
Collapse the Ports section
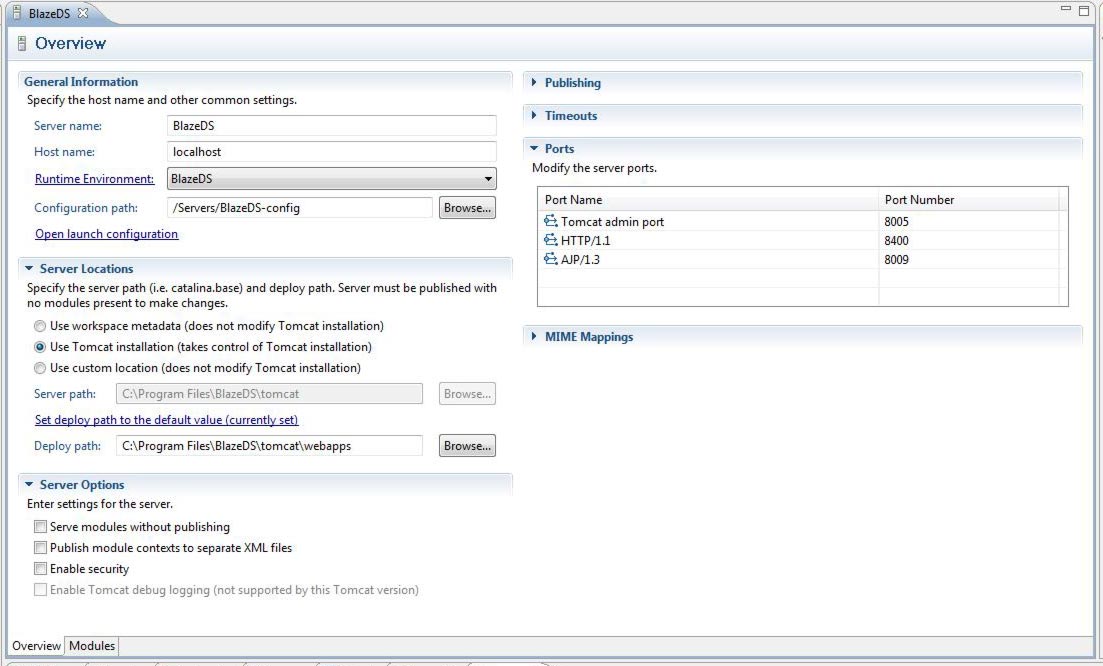[534, 148]
